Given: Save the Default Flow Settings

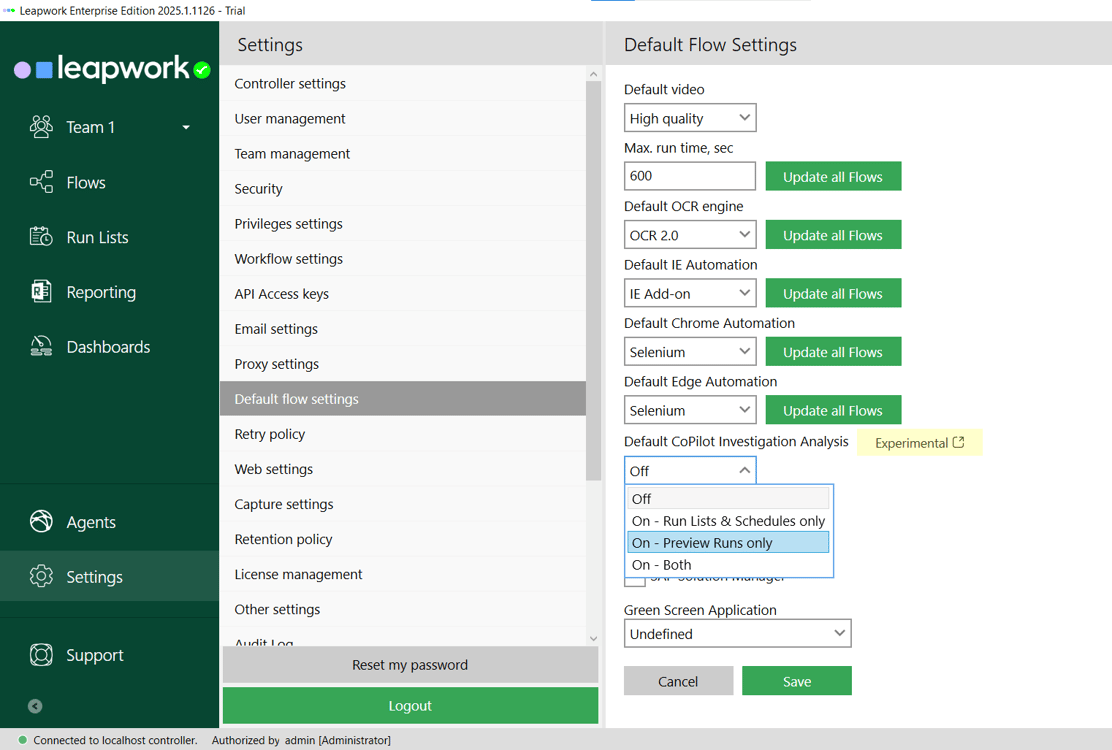Looking at the screenshot, I should 797,680.
